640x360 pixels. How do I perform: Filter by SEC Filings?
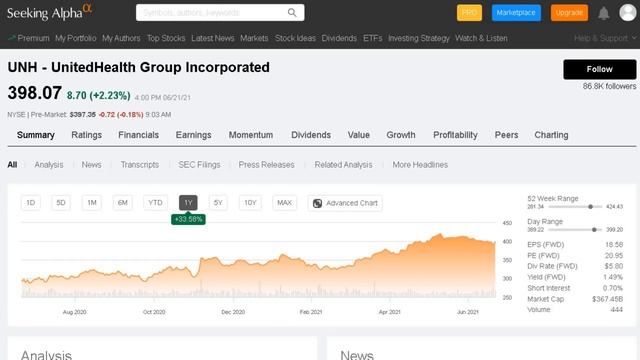(x=199, y=165)
